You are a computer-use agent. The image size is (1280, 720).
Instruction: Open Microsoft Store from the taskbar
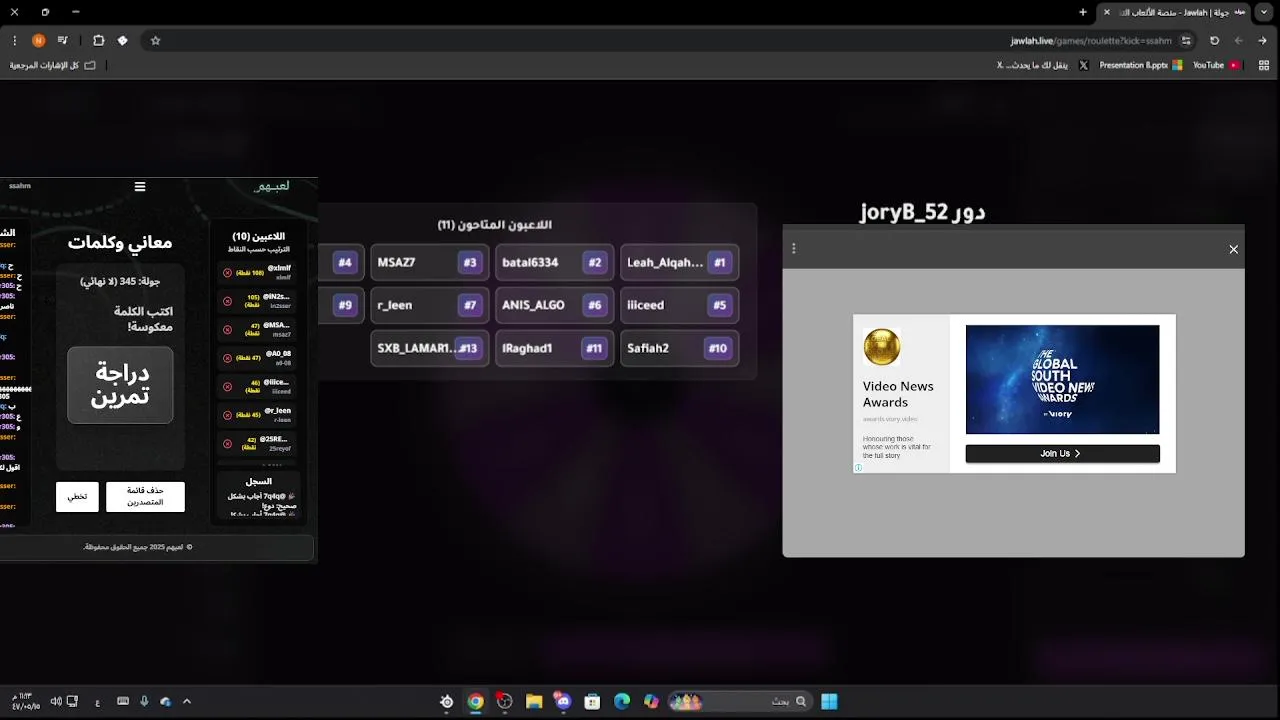click(x=592, y=702)
